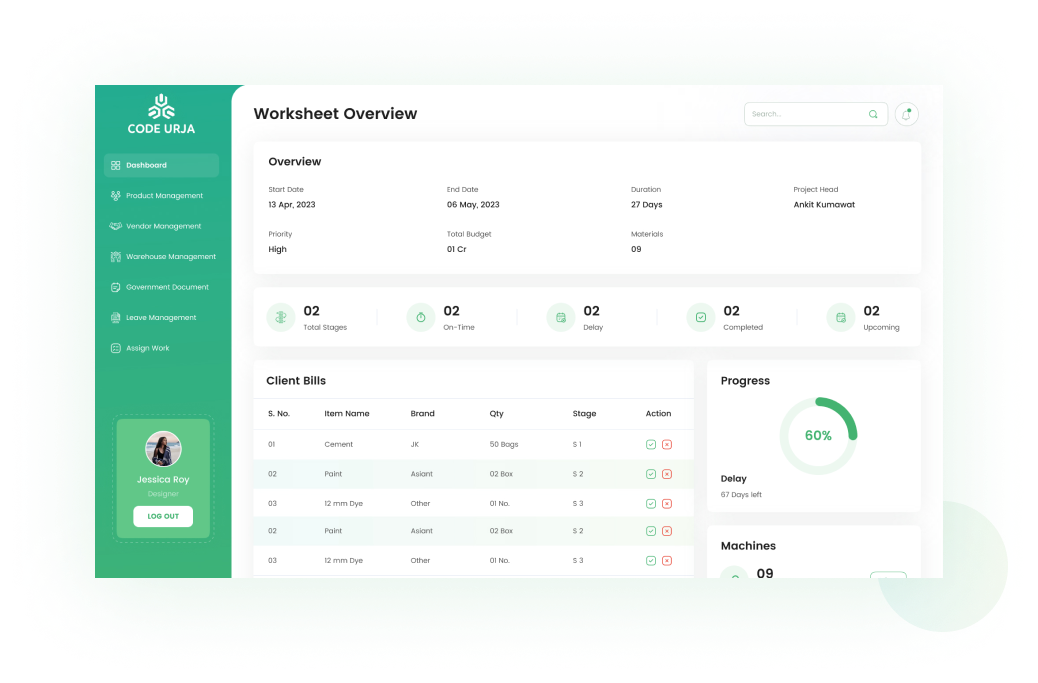
Task: Select the Upcoming stat icon
Action: click(841, 317)
